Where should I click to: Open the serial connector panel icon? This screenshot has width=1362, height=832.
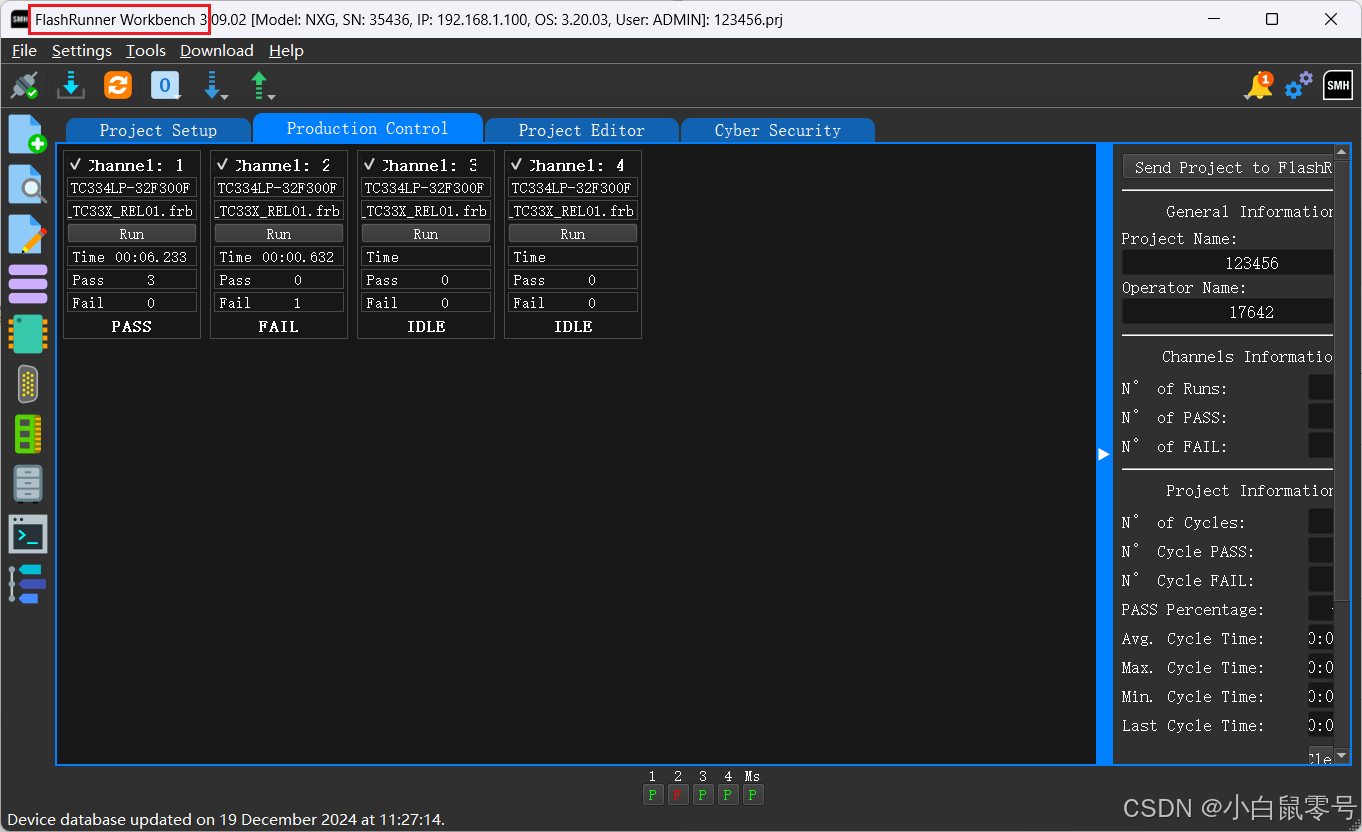tap(27, 384)
